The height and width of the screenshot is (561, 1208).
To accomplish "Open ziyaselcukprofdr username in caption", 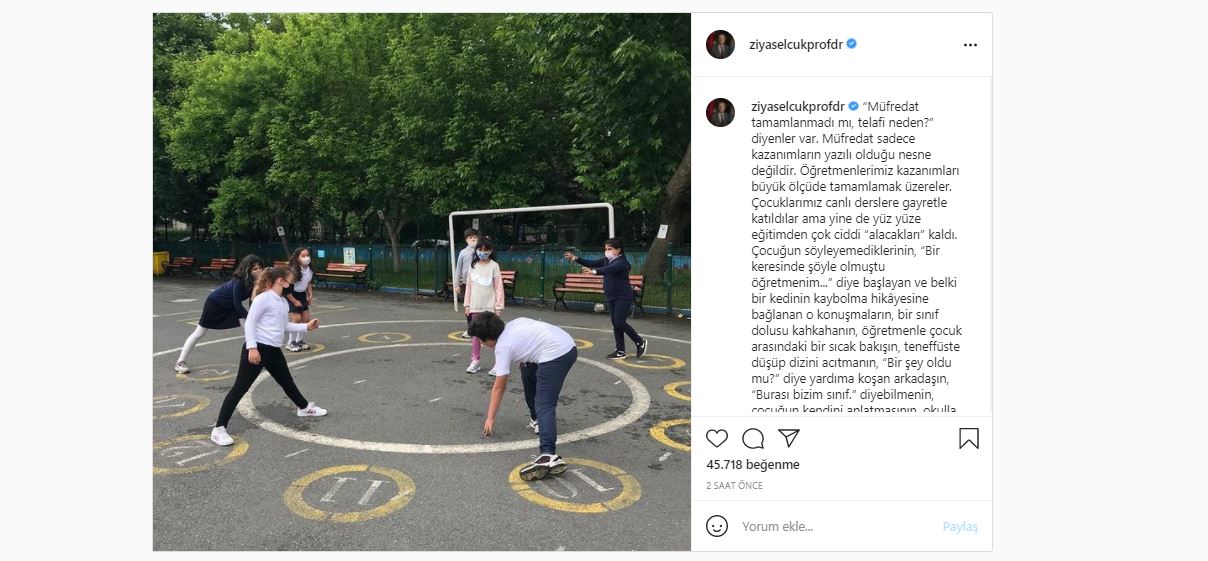I will [x=796, y=106].
